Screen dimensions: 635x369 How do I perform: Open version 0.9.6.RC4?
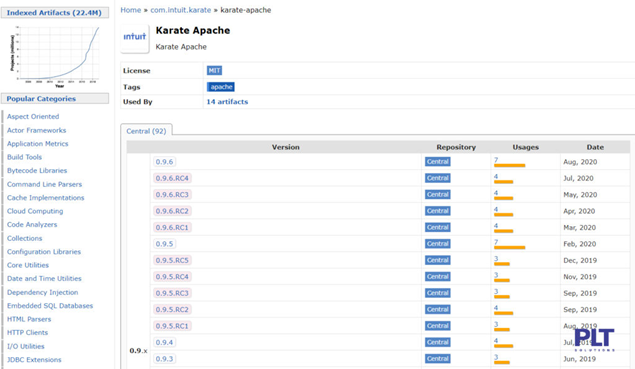[172, 178]
